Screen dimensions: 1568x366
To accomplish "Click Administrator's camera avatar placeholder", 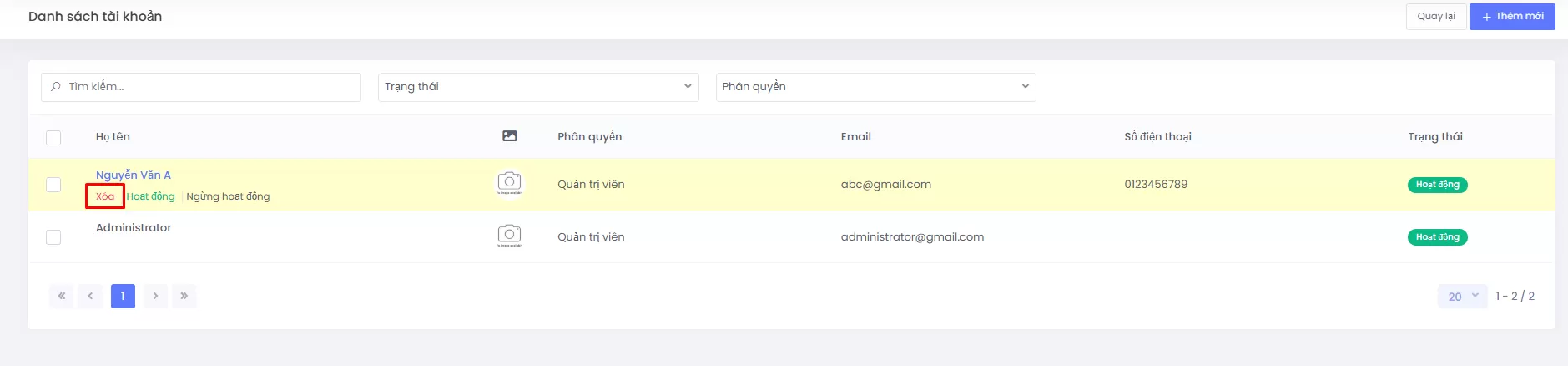I will [x=509, y=236].
